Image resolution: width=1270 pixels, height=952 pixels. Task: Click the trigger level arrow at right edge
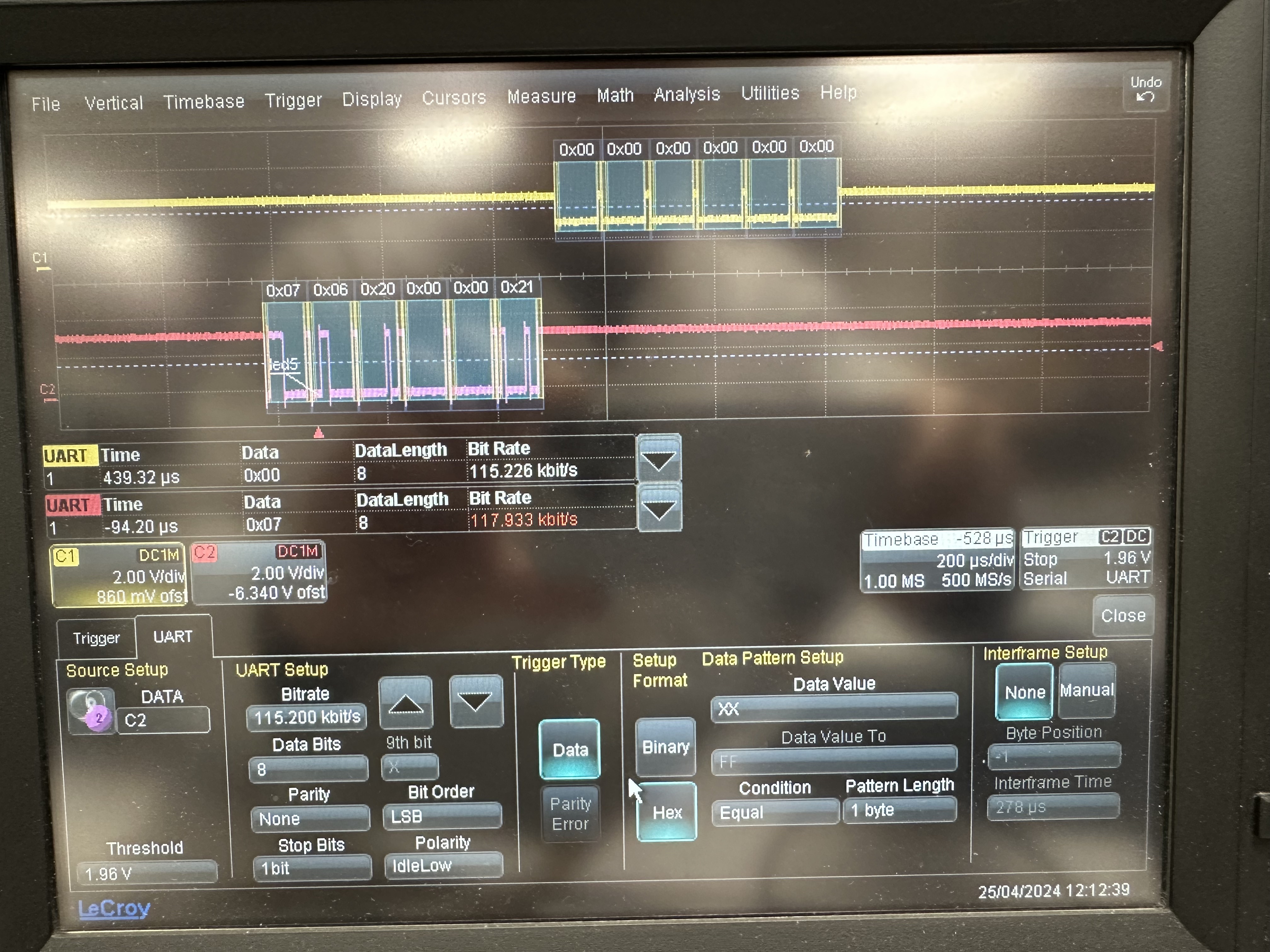coord(1158,346)
